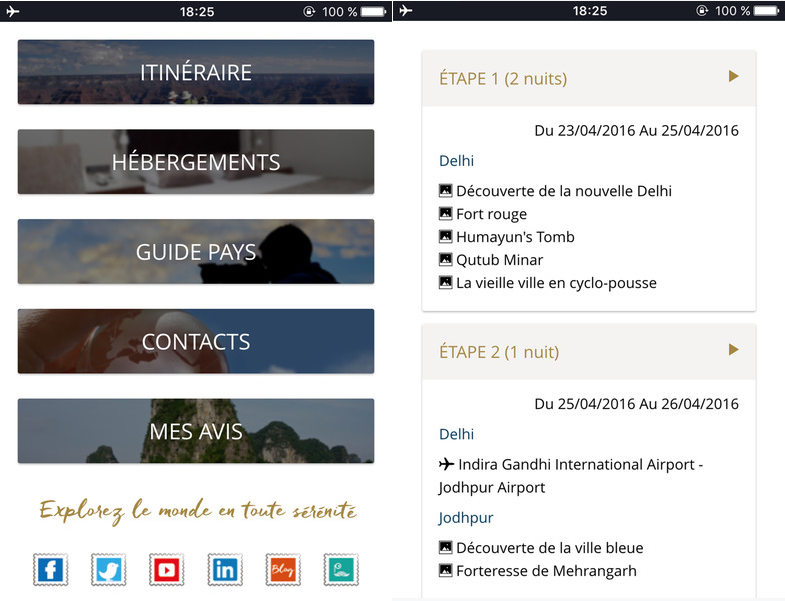Open the HÉBERGEMENTS menu tile
The height and width of the screenshot is (601, 785).
tap(196, 162)
